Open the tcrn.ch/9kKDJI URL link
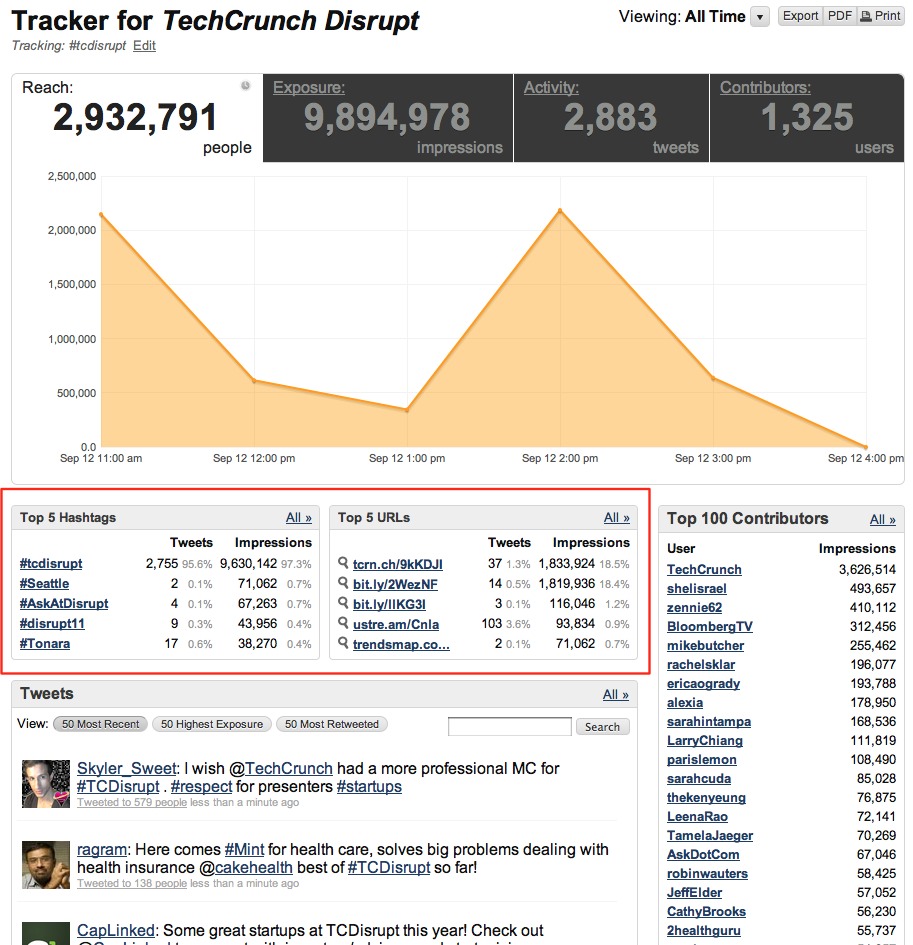This screenshot has height=945, width=913. (398, 564)
